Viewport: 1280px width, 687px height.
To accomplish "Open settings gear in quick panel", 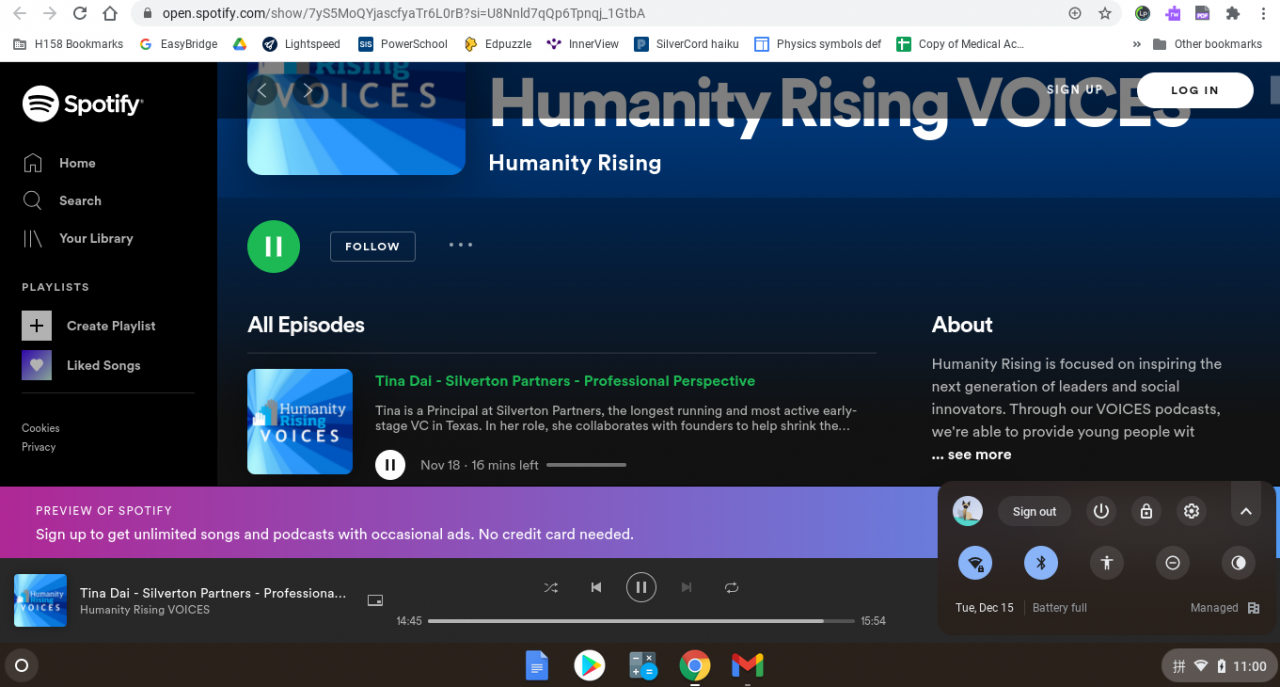I will (x=1191, y=511).
